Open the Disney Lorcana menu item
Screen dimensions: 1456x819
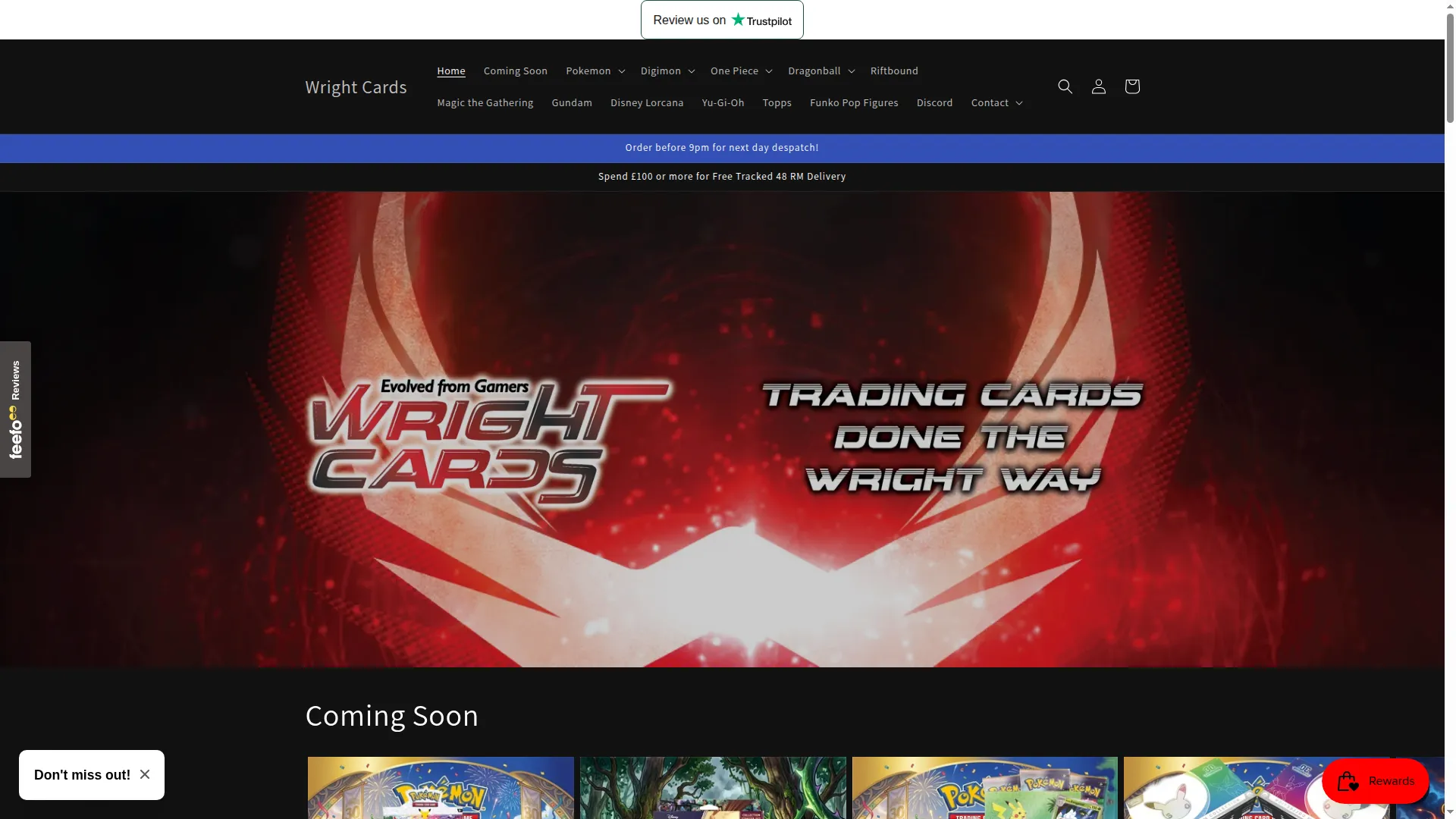[x=647, y=102]
